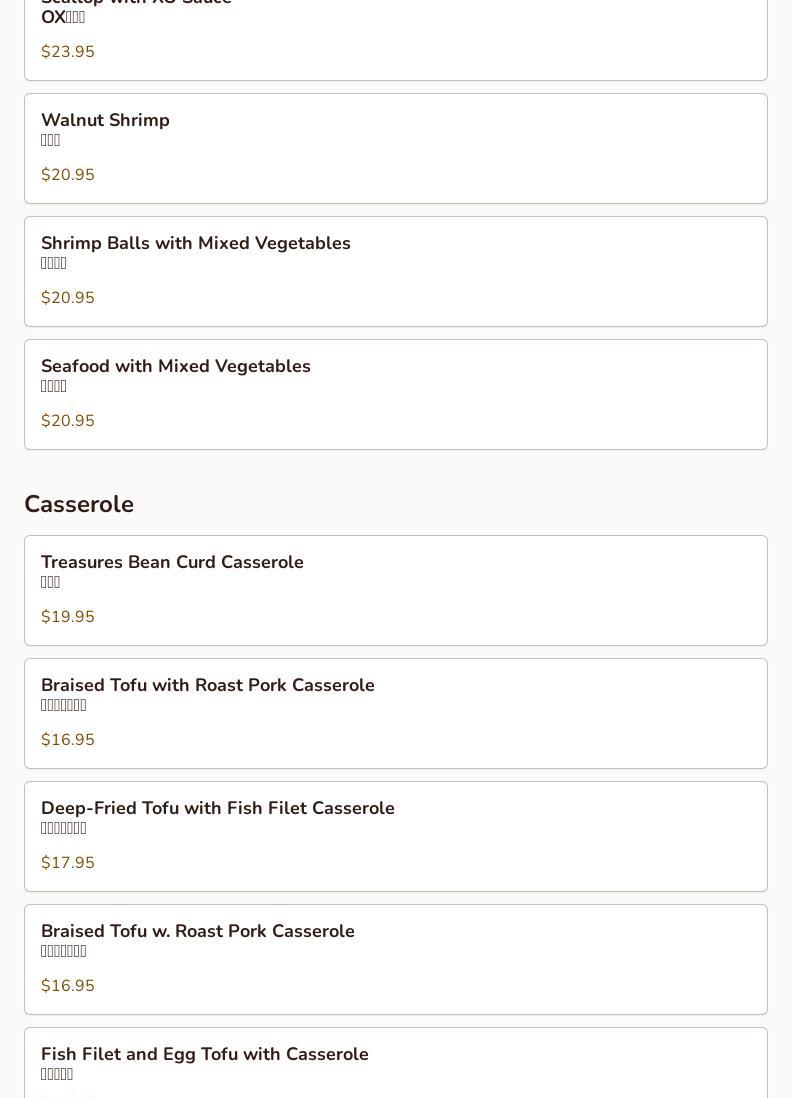Click Chinese subtitle under Treasures Bean Curd Casserole
The width and height of the screenshot is (792, 1098).
[x=51, y=583]
